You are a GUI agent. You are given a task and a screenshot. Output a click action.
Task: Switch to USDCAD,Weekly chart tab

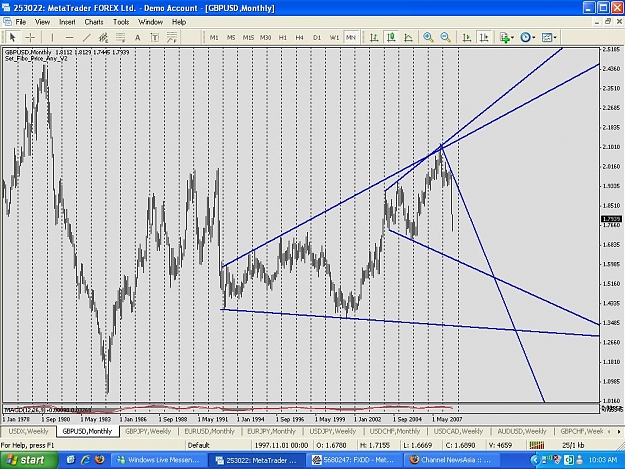[458, 432]
